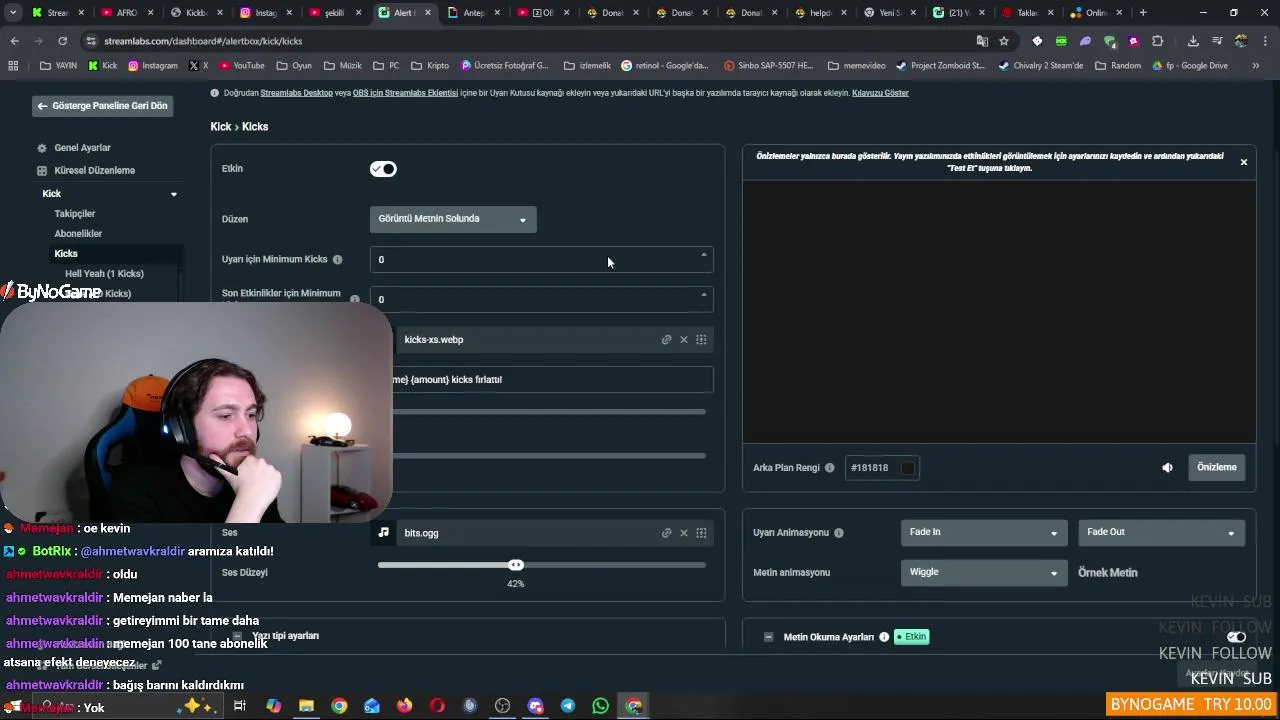The height and width of the screenshot is (720, 1280).
Task: Open Telegram from the taskbar
Action: click(x=568, y=706)
